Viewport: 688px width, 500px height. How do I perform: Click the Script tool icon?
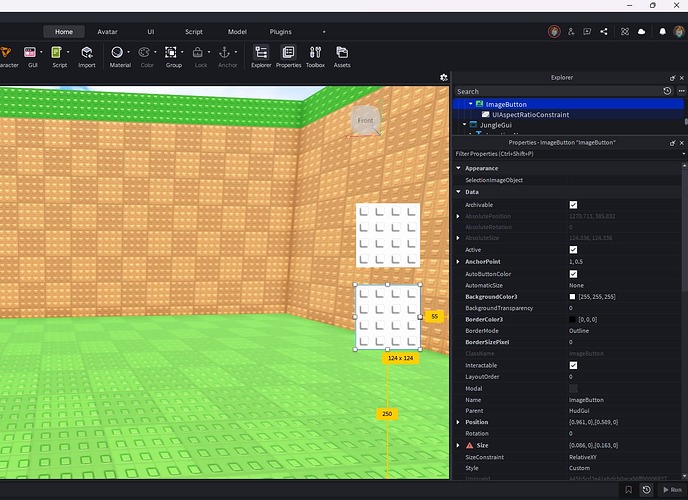click(x=56, y=53)
